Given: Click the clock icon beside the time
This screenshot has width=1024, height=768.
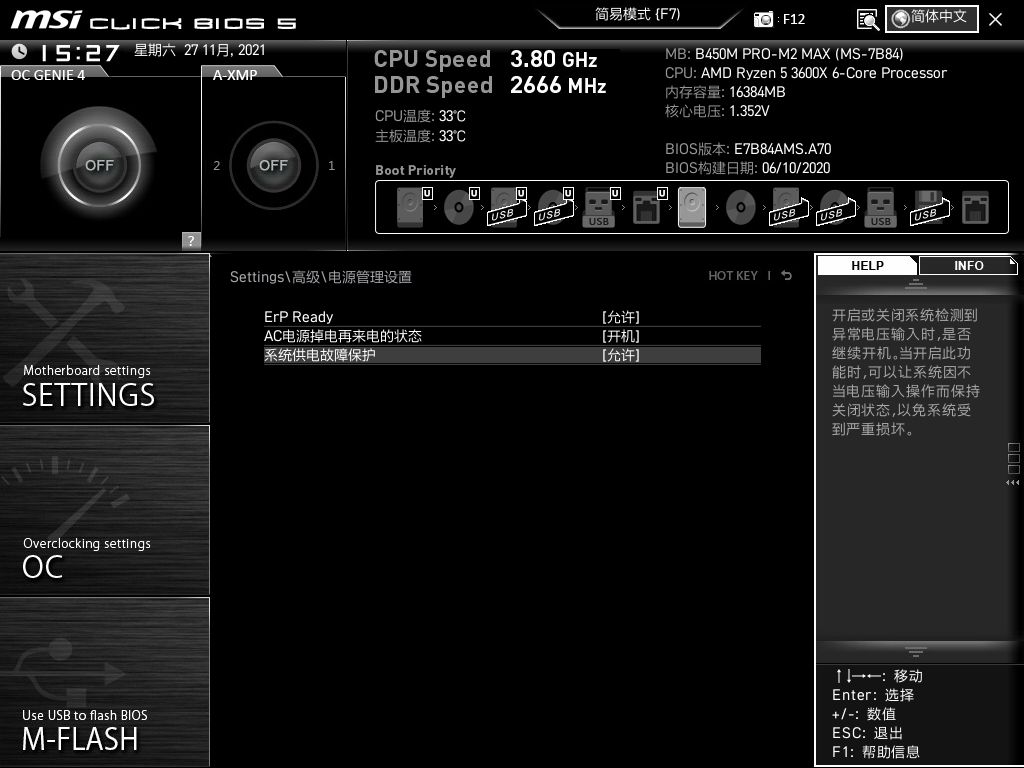Looking at the screenshot, I should point(20,51).
